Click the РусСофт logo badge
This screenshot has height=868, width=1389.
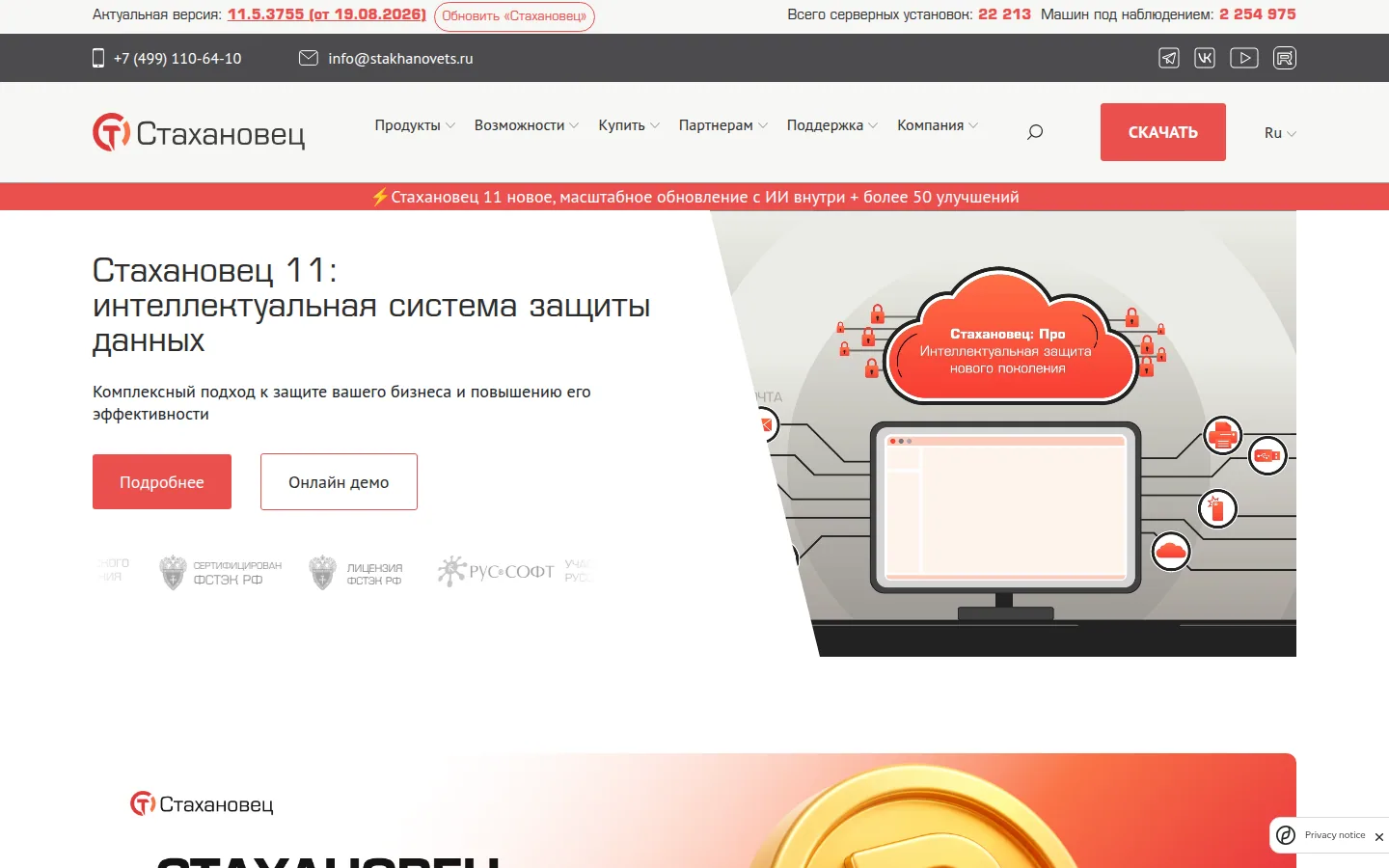(496, 571)
